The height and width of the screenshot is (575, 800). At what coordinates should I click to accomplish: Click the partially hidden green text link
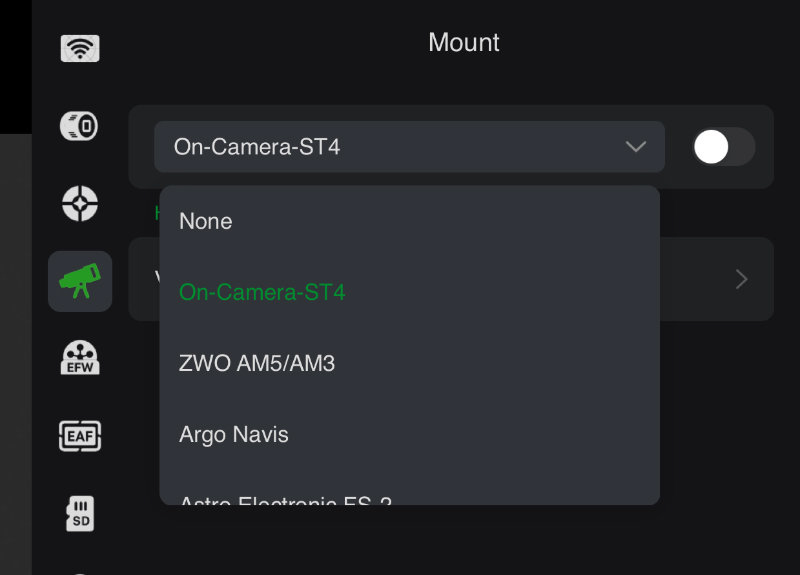click(x=157, y=213)
